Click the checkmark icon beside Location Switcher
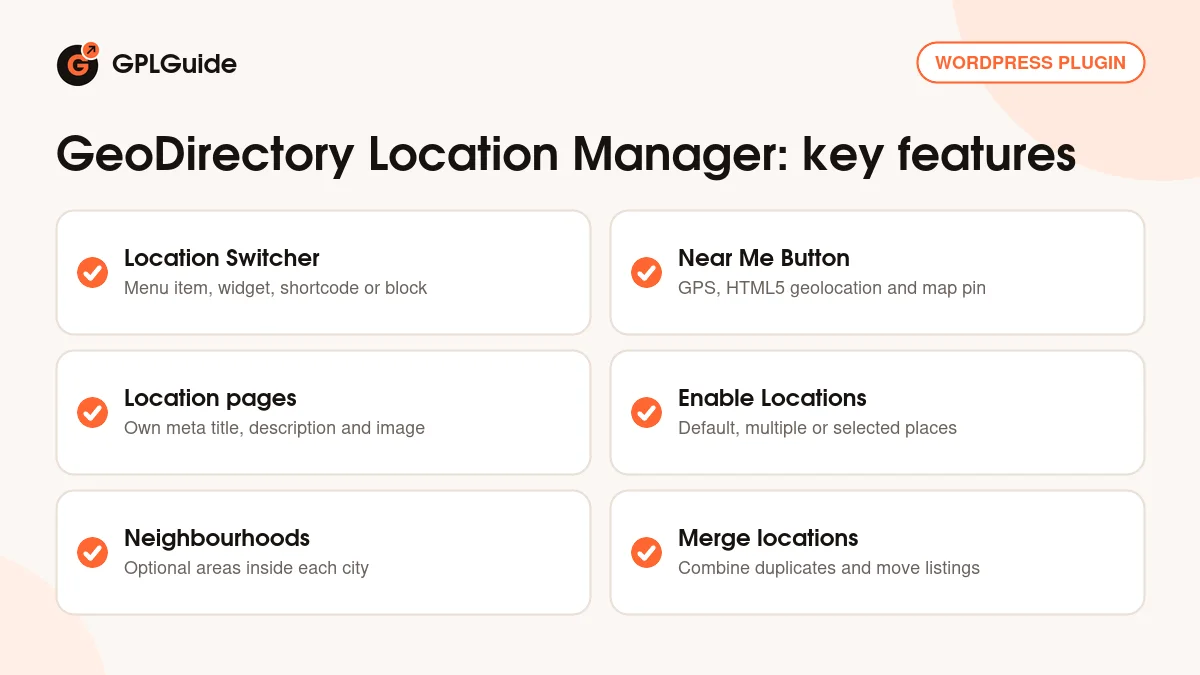This screenshot has width=1200, height=675. (92, 272)
